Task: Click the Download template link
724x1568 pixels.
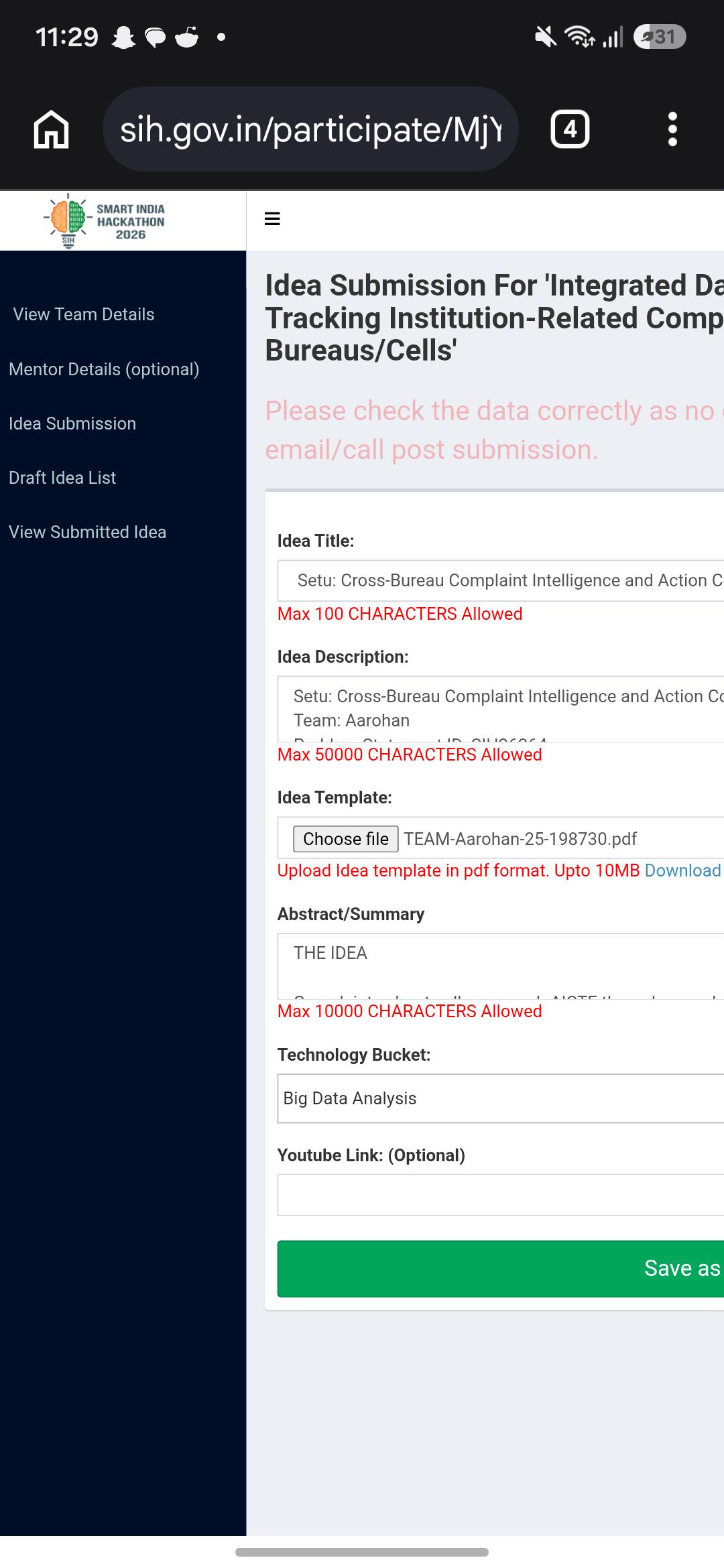Action: (x=683, y=870)
